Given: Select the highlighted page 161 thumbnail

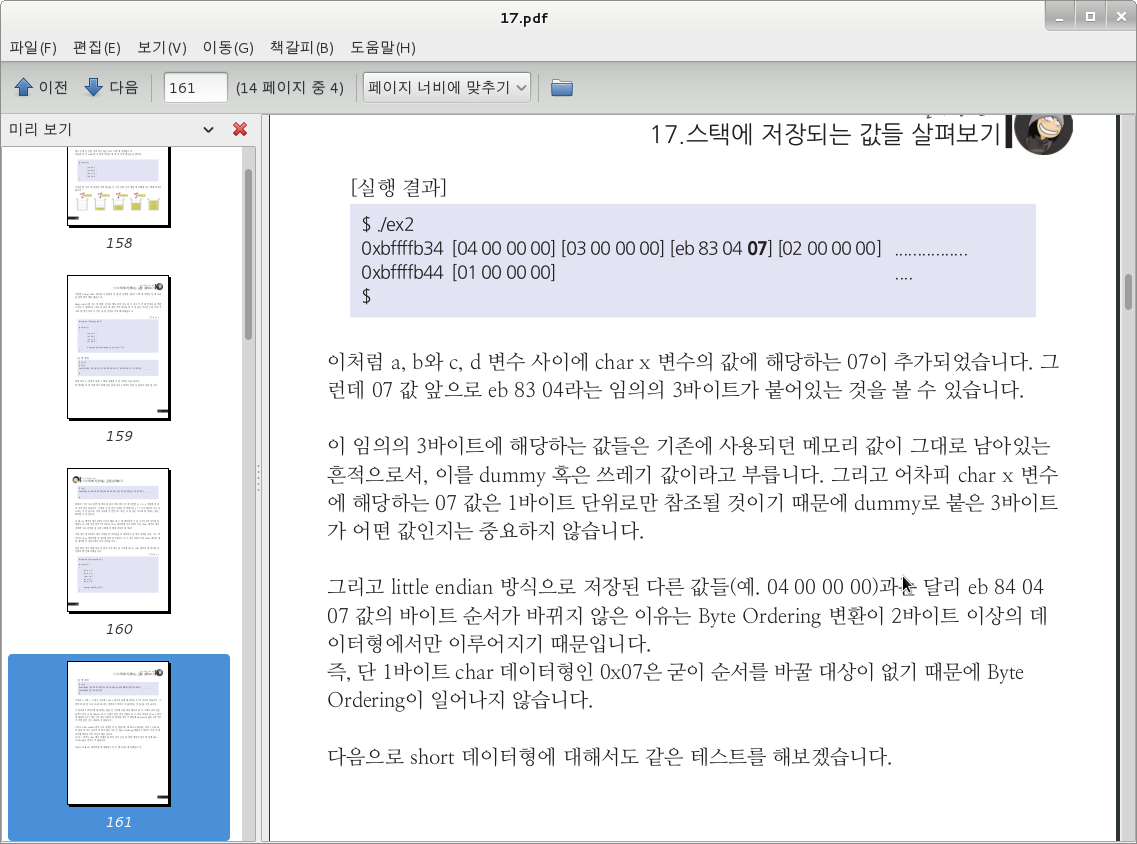Looking at the screenshot, I should pyautogui.click(x=118, y=733).
